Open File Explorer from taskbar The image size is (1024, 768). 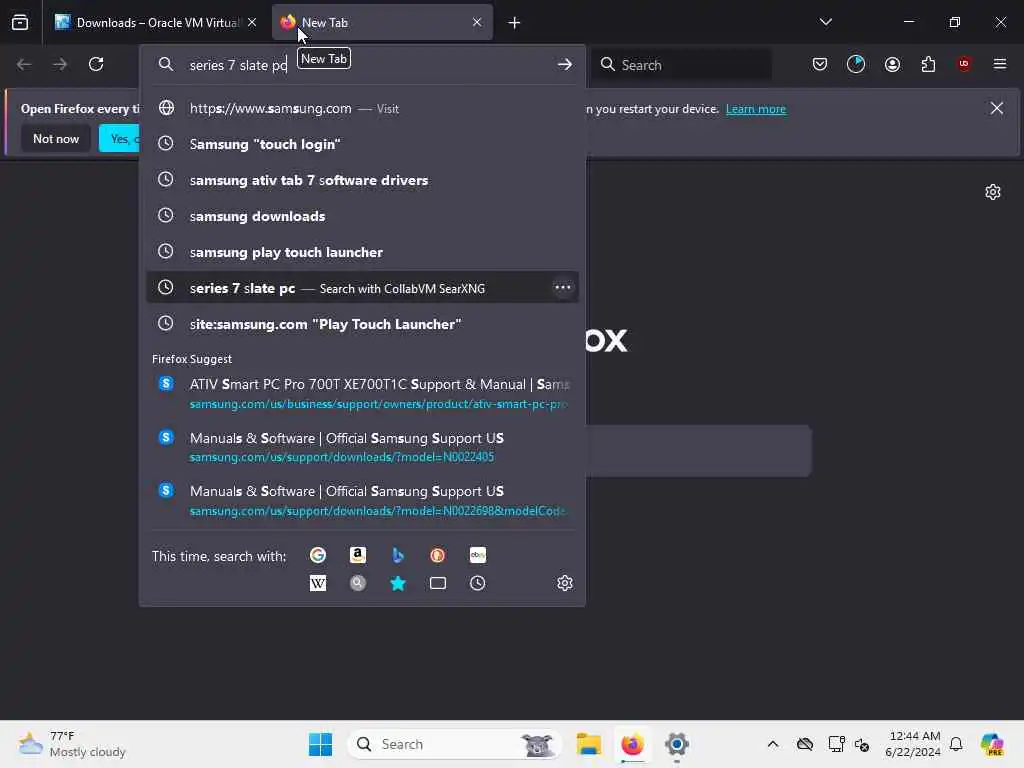(588, 744)
